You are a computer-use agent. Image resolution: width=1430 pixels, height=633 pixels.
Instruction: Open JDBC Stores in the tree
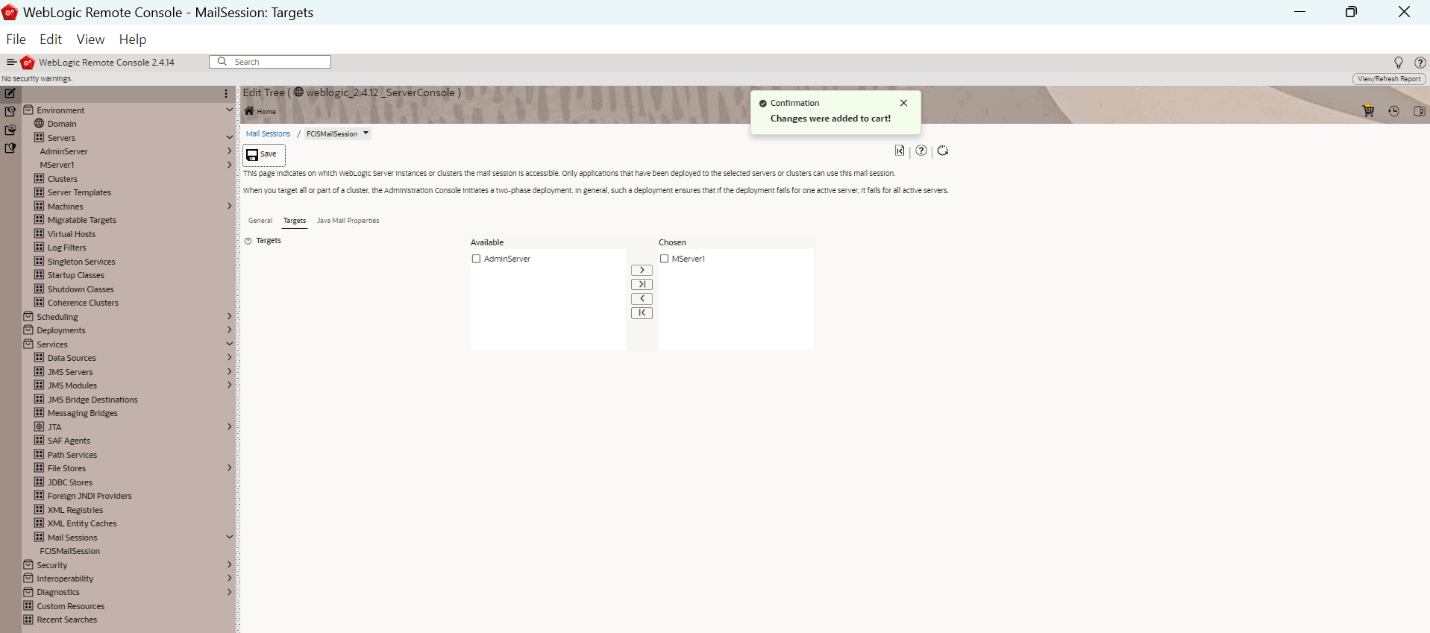(70, 482)
